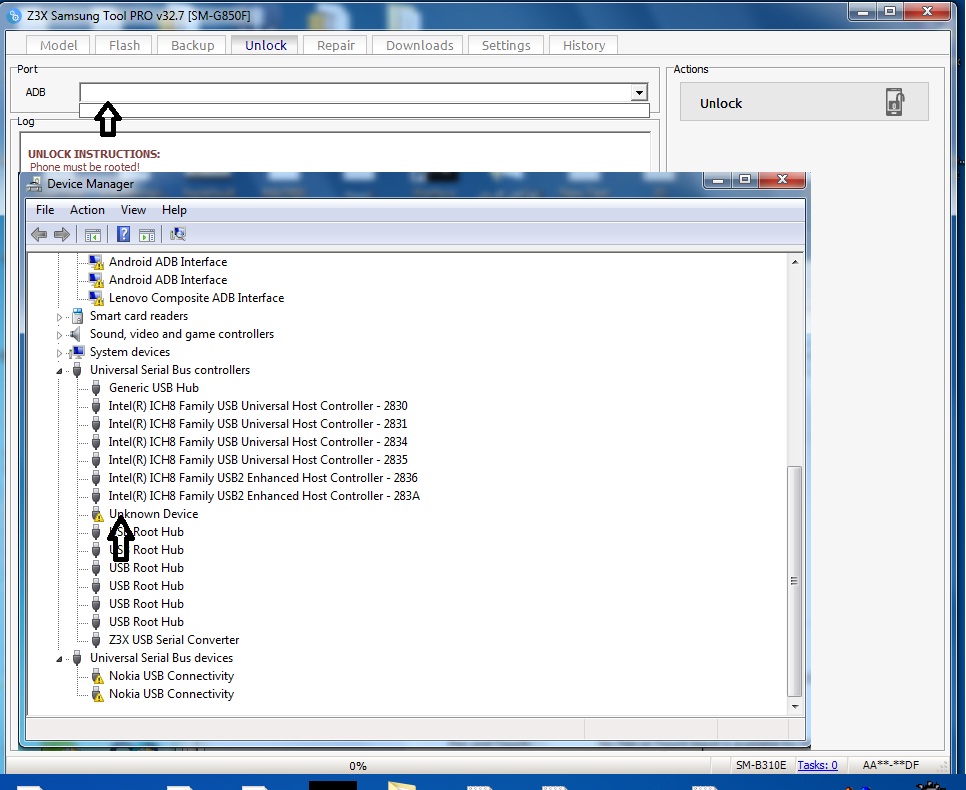Select Unknown Device warning icon
This screenshot has width=966, height=790.
pyautogui.click(x=97, y=514)
